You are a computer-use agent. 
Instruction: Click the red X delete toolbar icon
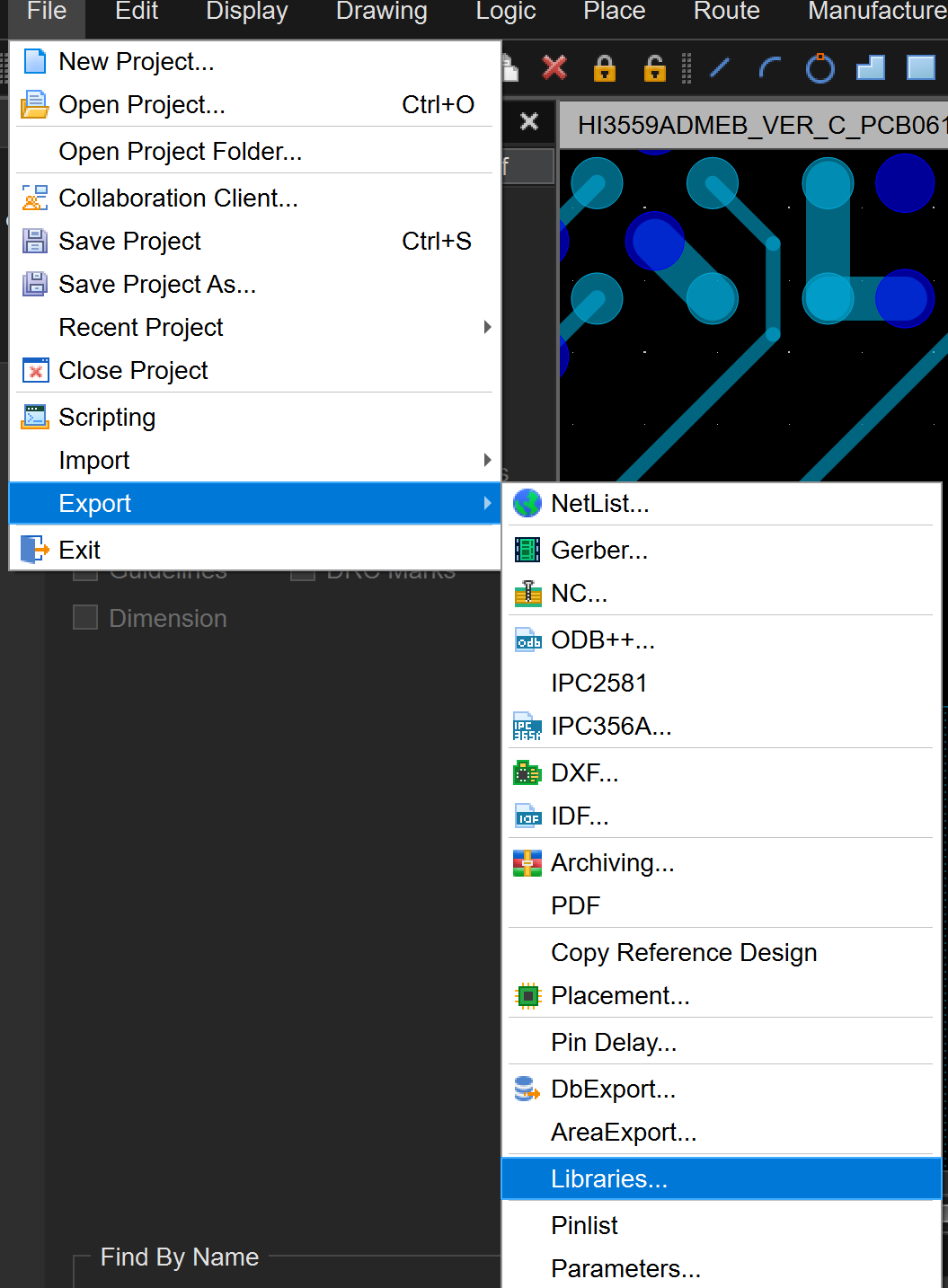tap(554, 68)
